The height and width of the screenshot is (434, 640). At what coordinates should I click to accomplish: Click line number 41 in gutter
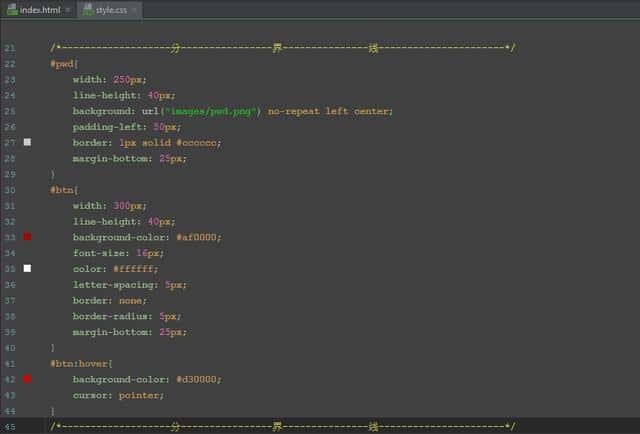tap(10, 364)
